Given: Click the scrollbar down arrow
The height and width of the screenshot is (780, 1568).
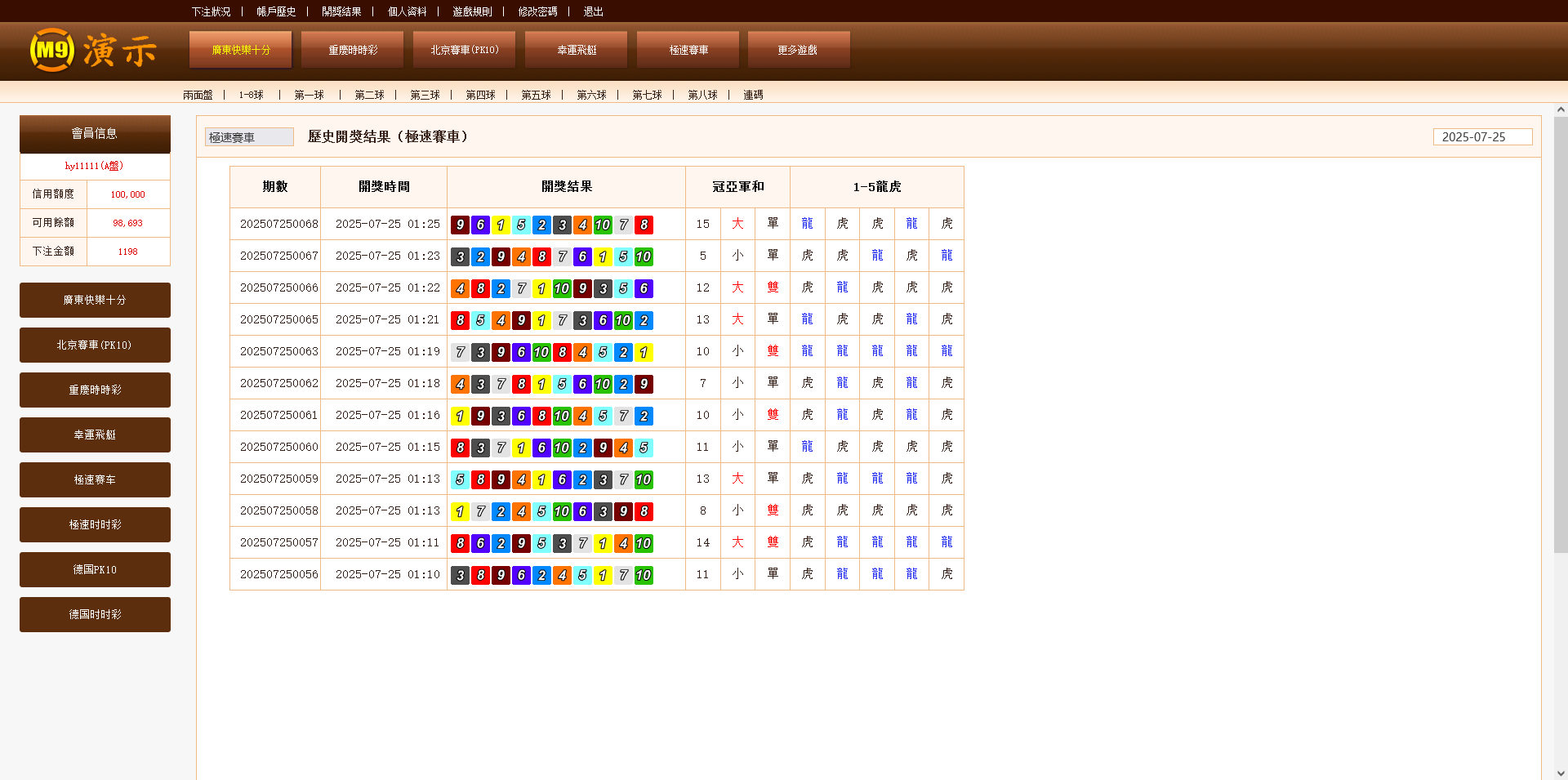Looking at the screenshot, I should pos(1561,773).
